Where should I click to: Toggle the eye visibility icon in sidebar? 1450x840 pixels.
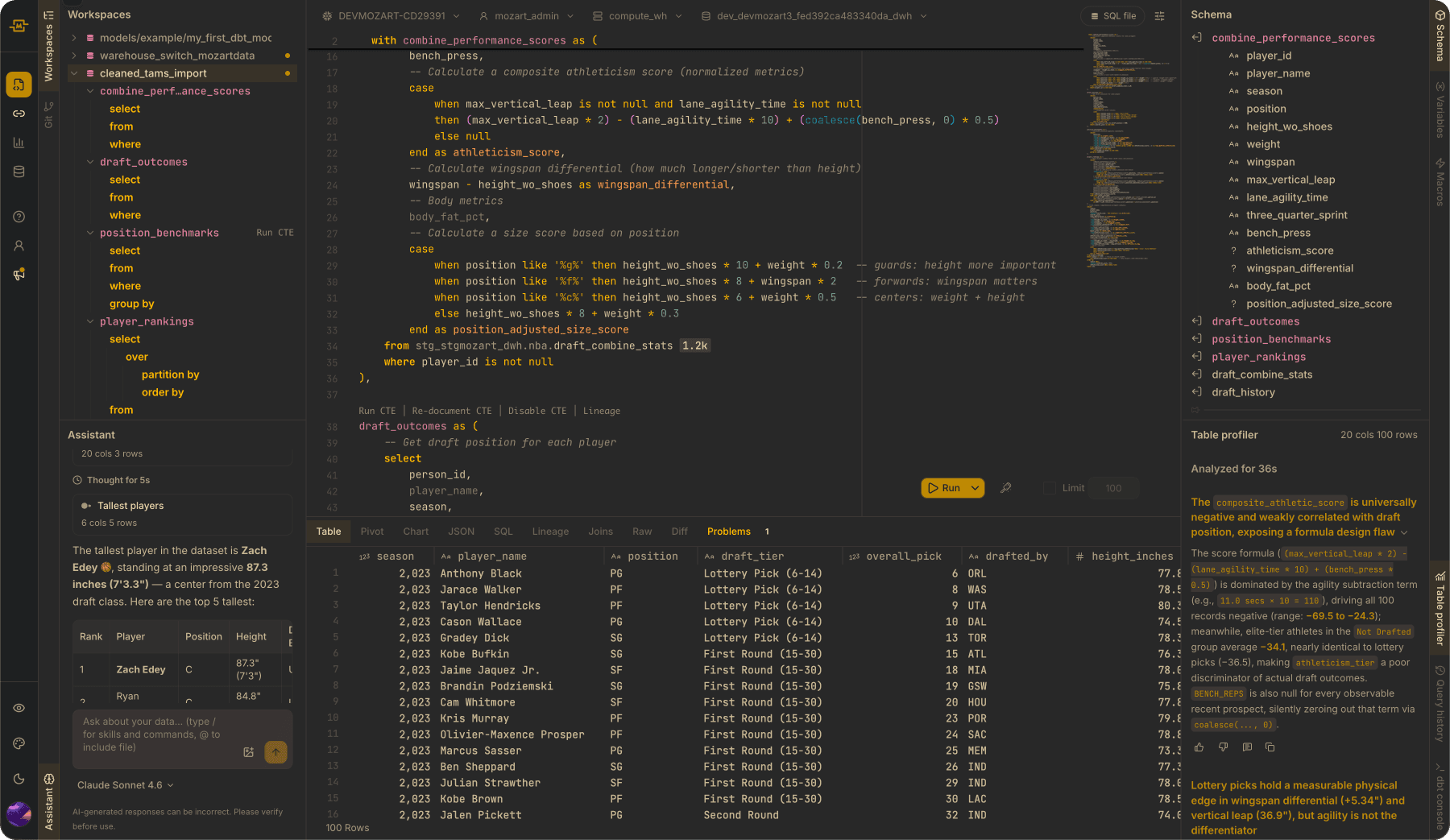tap(19, 708)
